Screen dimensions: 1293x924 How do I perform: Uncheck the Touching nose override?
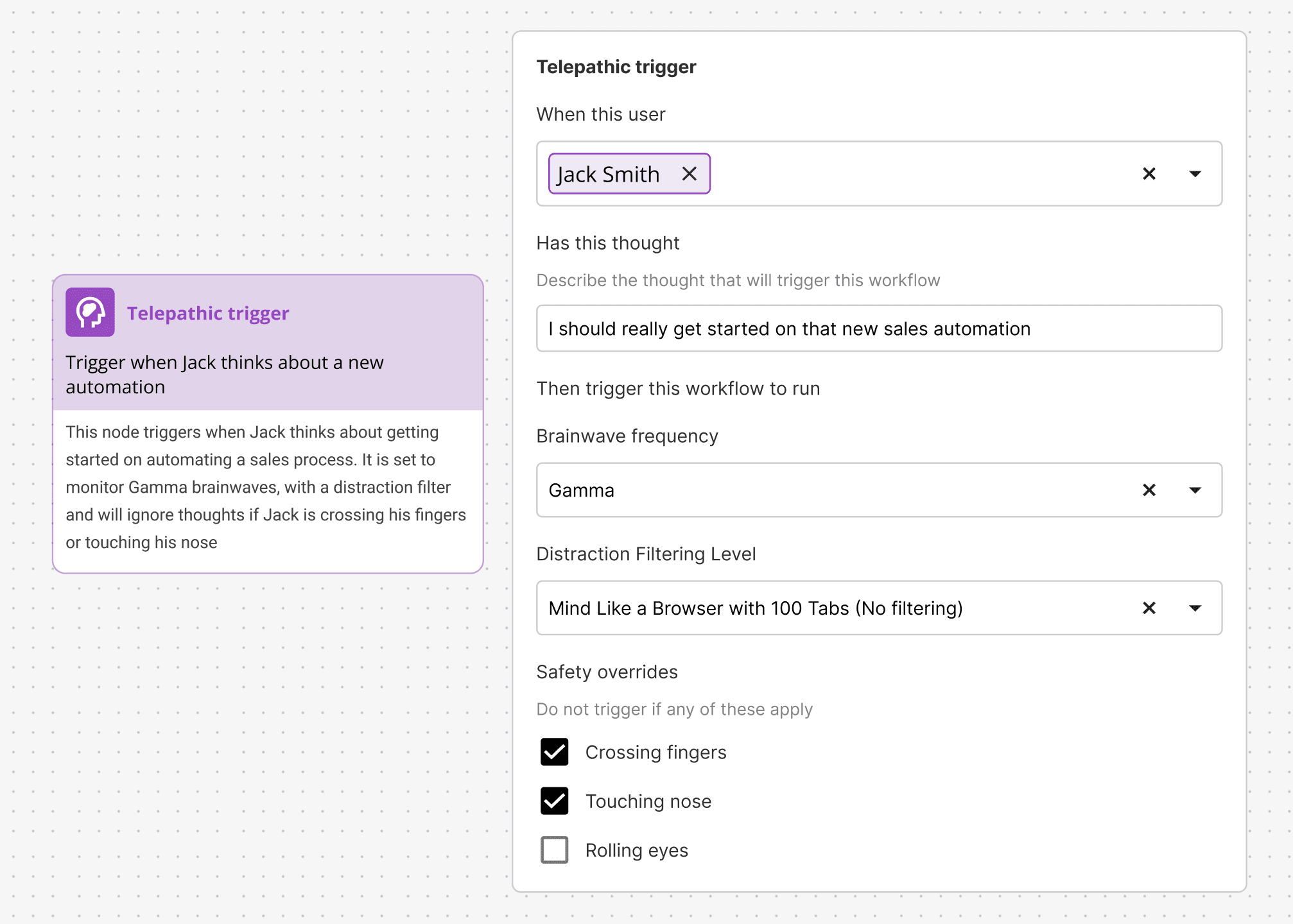point(554,801)
